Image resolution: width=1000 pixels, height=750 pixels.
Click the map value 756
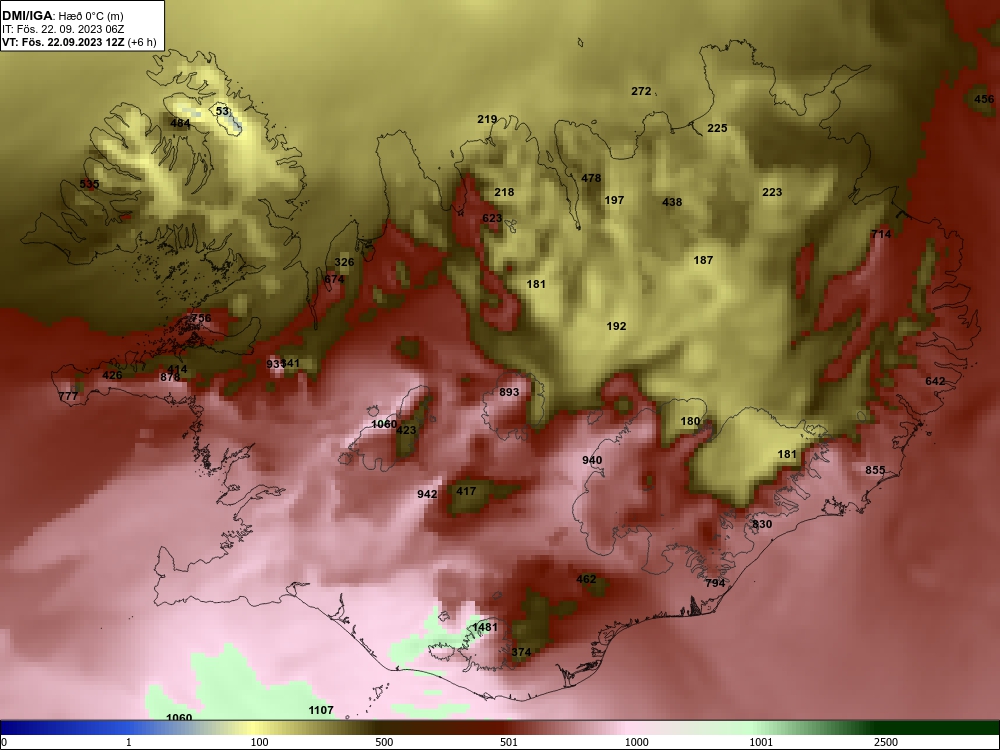(201, 318)
